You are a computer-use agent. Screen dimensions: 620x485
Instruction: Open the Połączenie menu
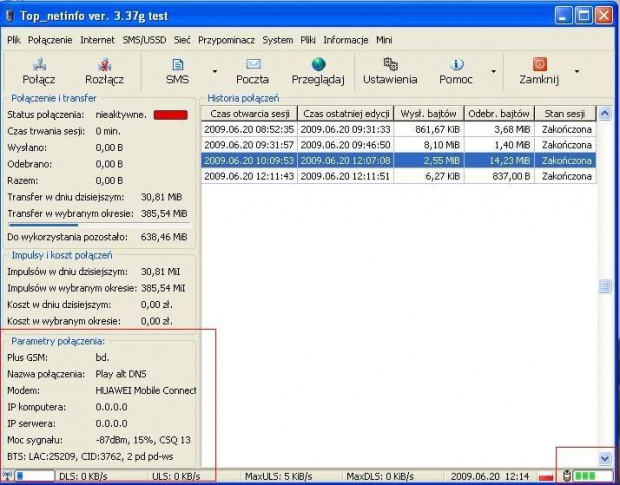[x=50, y=40]
